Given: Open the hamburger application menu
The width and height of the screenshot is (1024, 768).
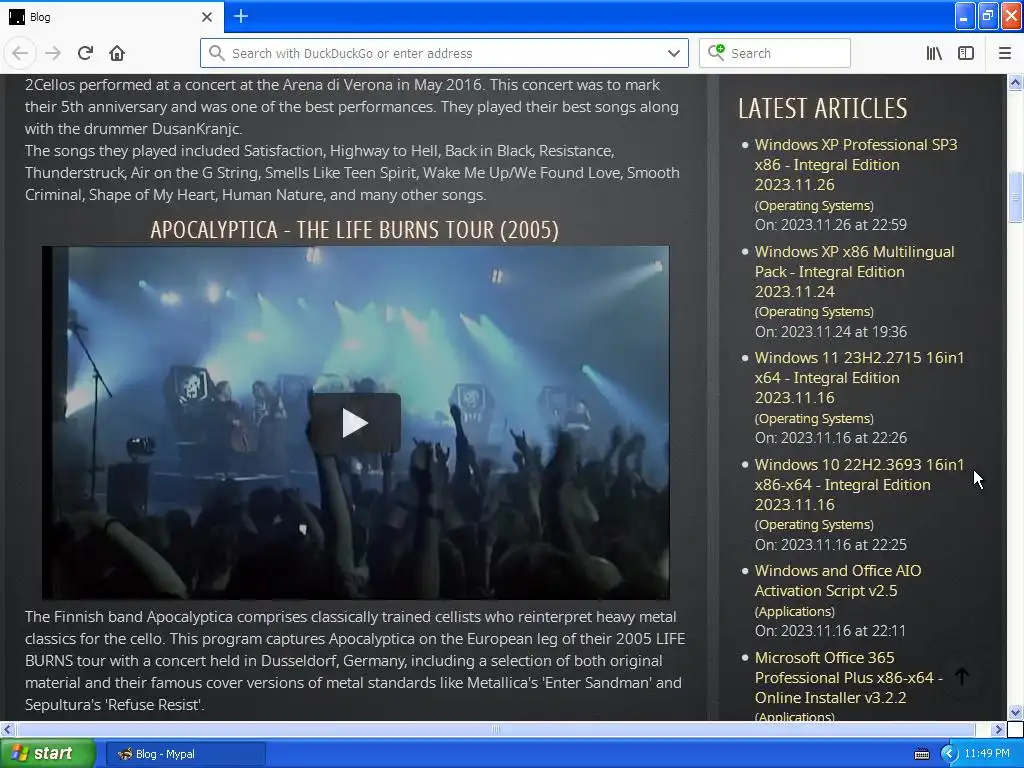Looking at the screenshot, I should [1005, 53].
